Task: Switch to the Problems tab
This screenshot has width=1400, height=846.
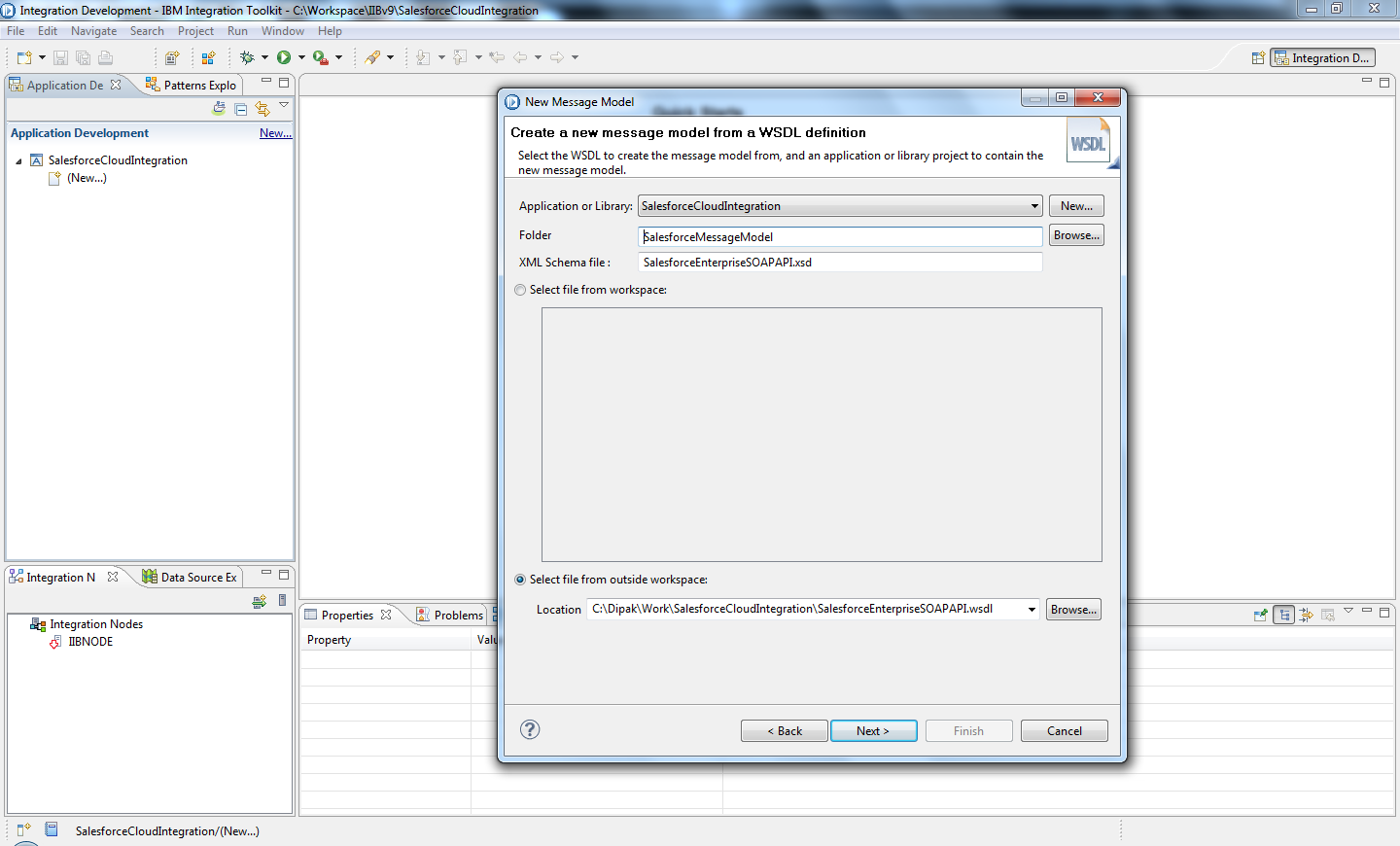Action: click(449, 616)
